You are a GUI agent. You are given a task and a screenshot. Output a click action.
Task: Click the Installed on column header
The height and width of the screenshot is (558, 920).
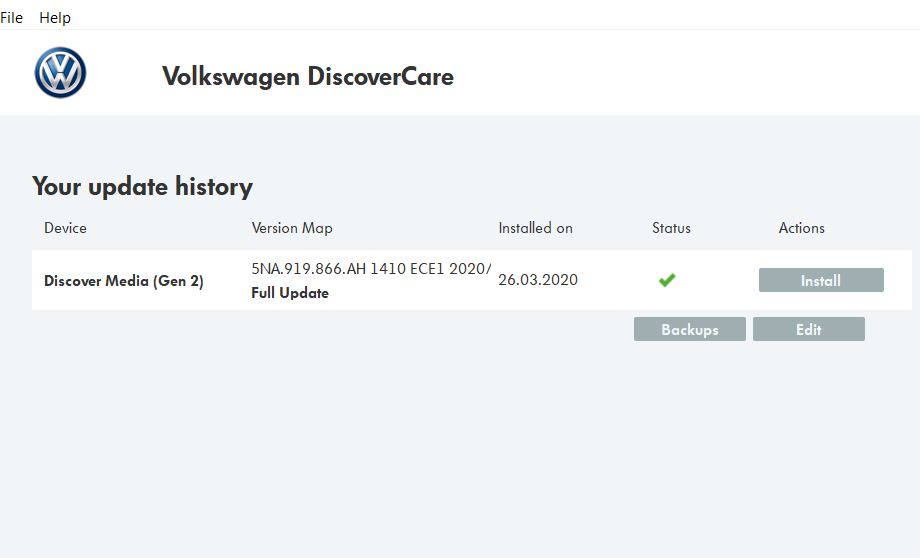(x=535, y=228)
